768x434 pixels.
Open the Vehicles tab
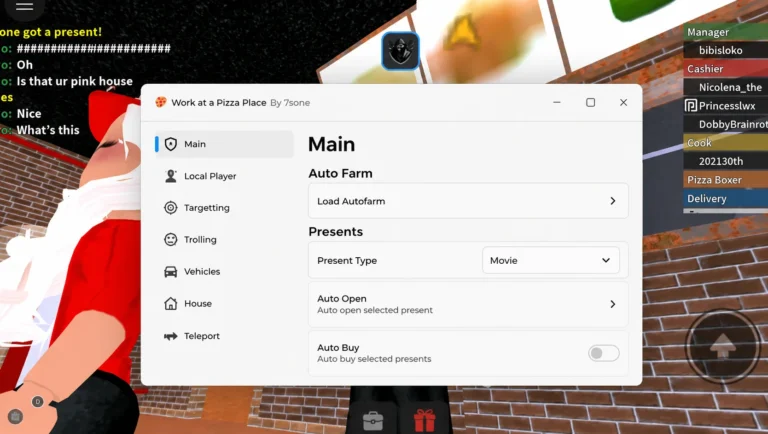[224, 271]
